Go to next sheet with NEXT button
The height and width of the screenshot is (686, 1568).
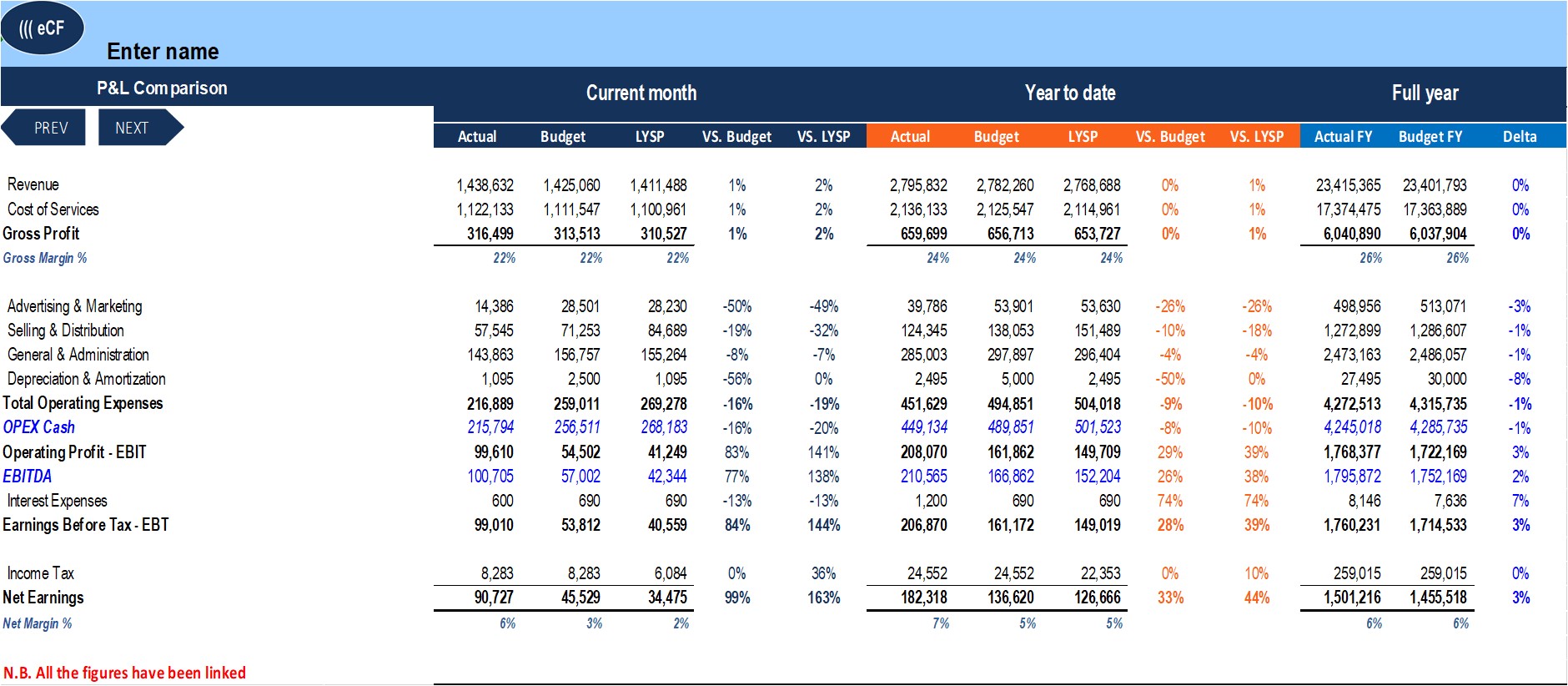(140, 128)
